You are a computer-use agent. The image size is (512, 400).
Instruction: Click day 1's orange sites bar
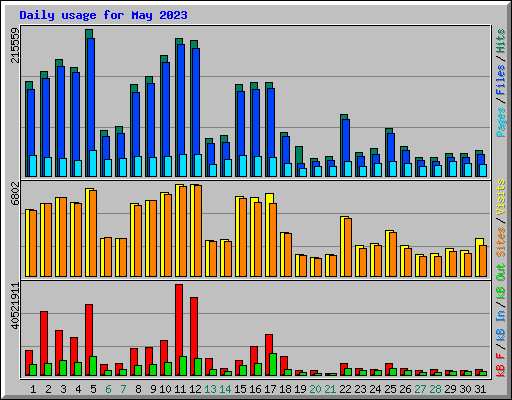pyautogui.click(x=33, y=243)
